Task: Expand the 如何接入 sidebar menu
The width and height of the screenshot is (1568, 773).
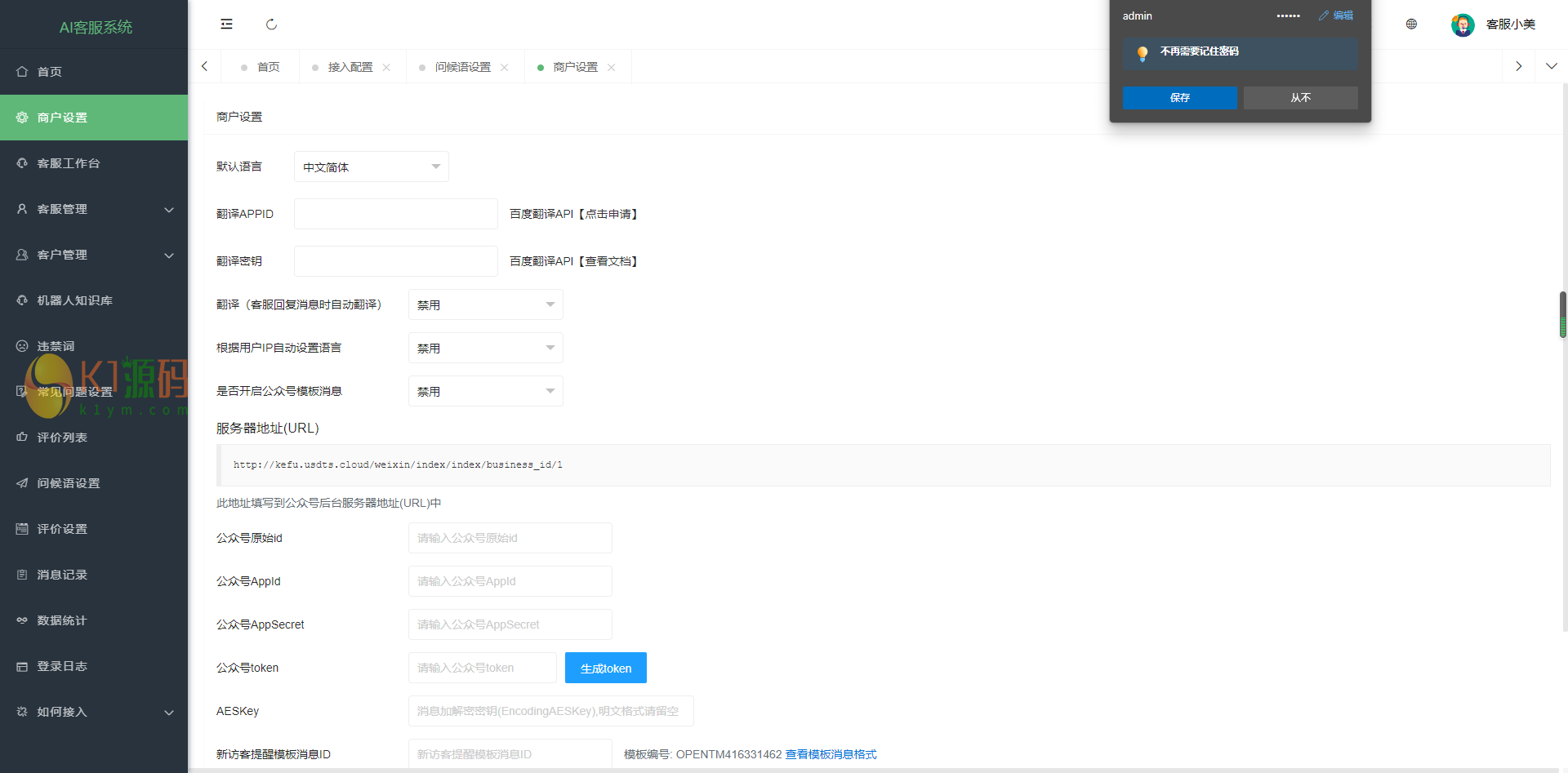Action: (94, 712)
